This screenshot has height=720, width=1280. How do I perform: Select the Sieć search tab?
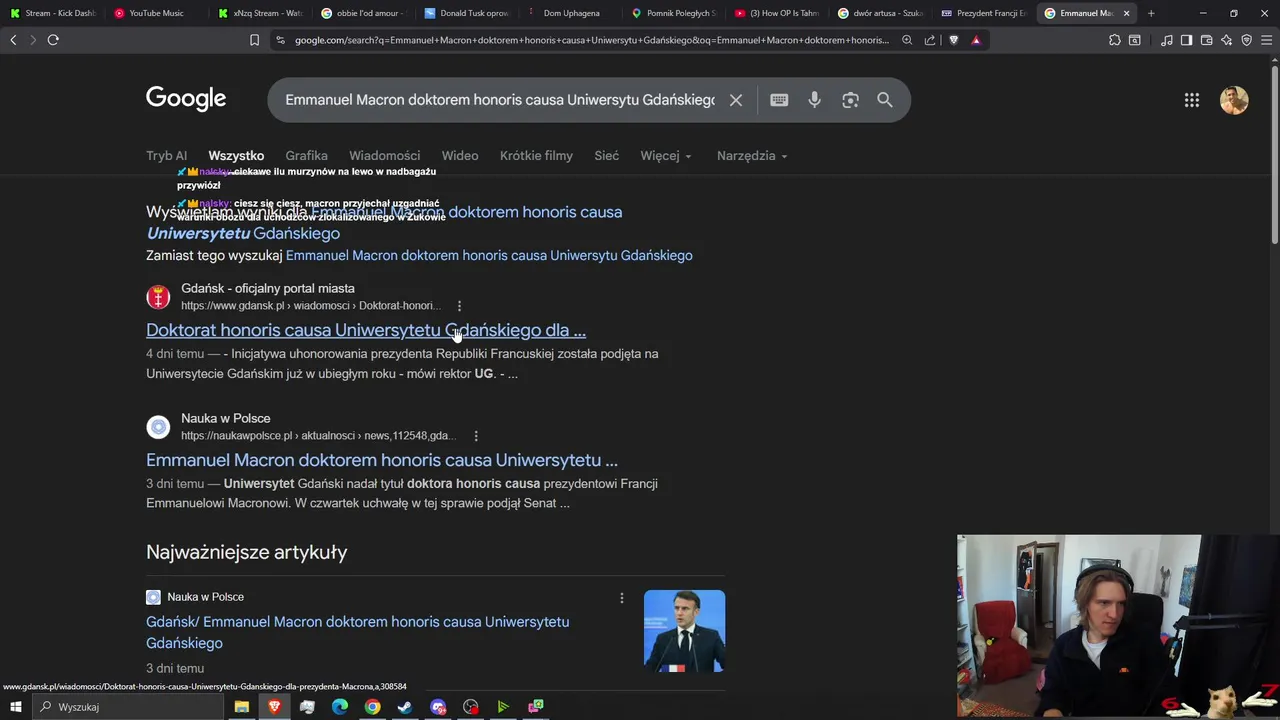coord(606,156)
